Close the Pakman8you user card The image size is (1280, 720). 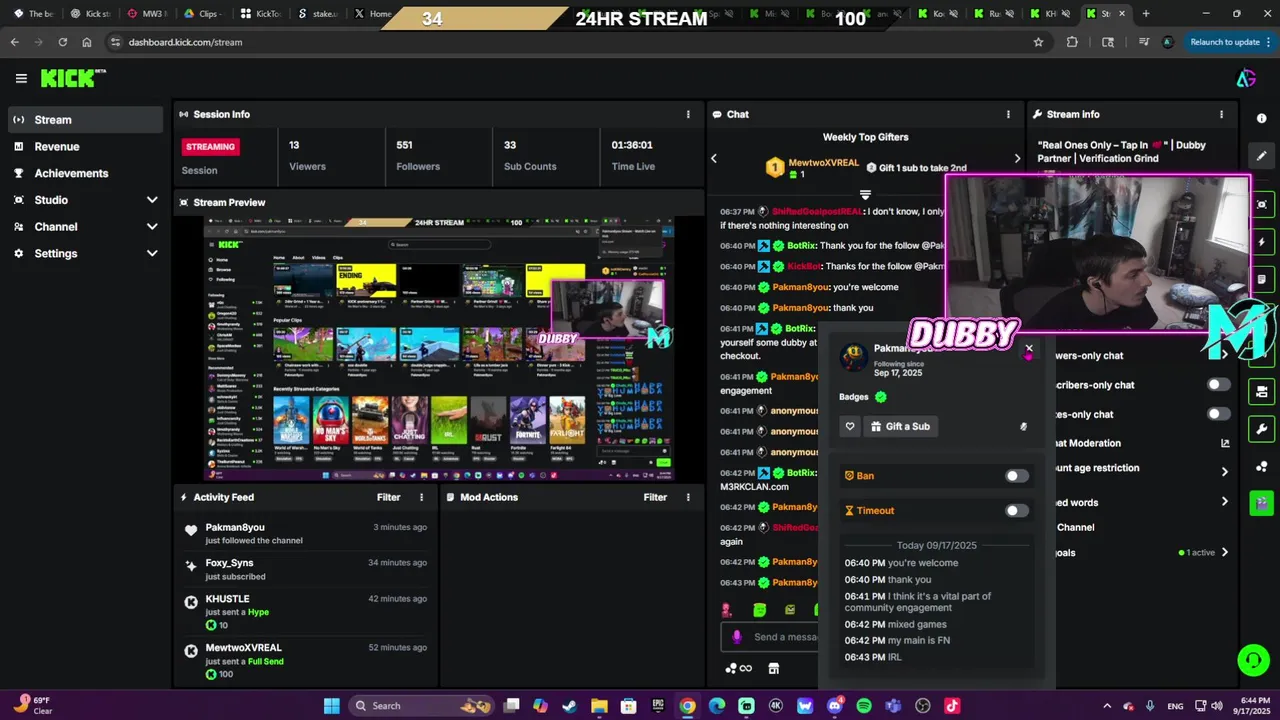tap(1029, 349)
